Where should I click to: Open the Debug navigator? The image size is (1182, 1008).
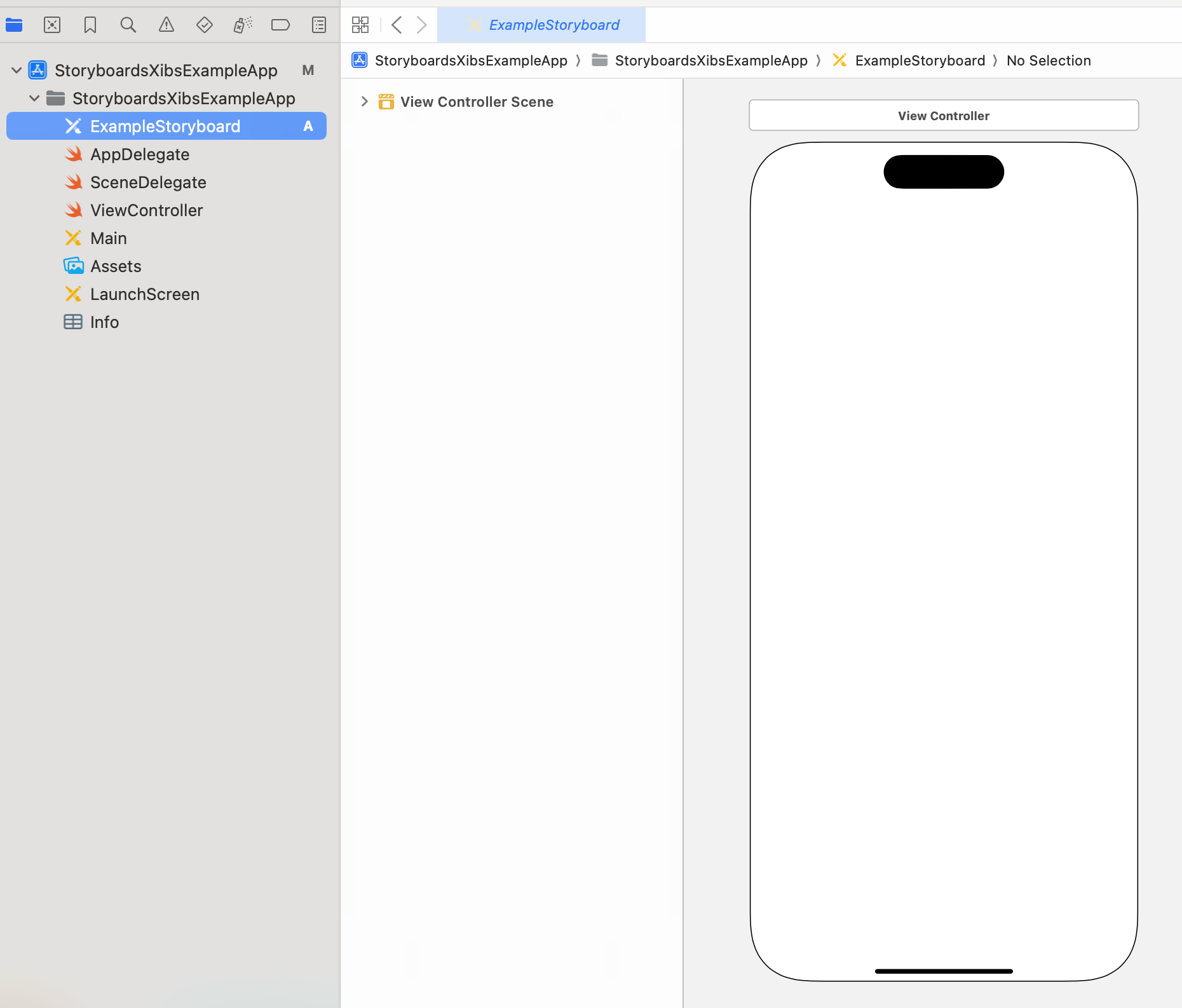coord(243,25)
